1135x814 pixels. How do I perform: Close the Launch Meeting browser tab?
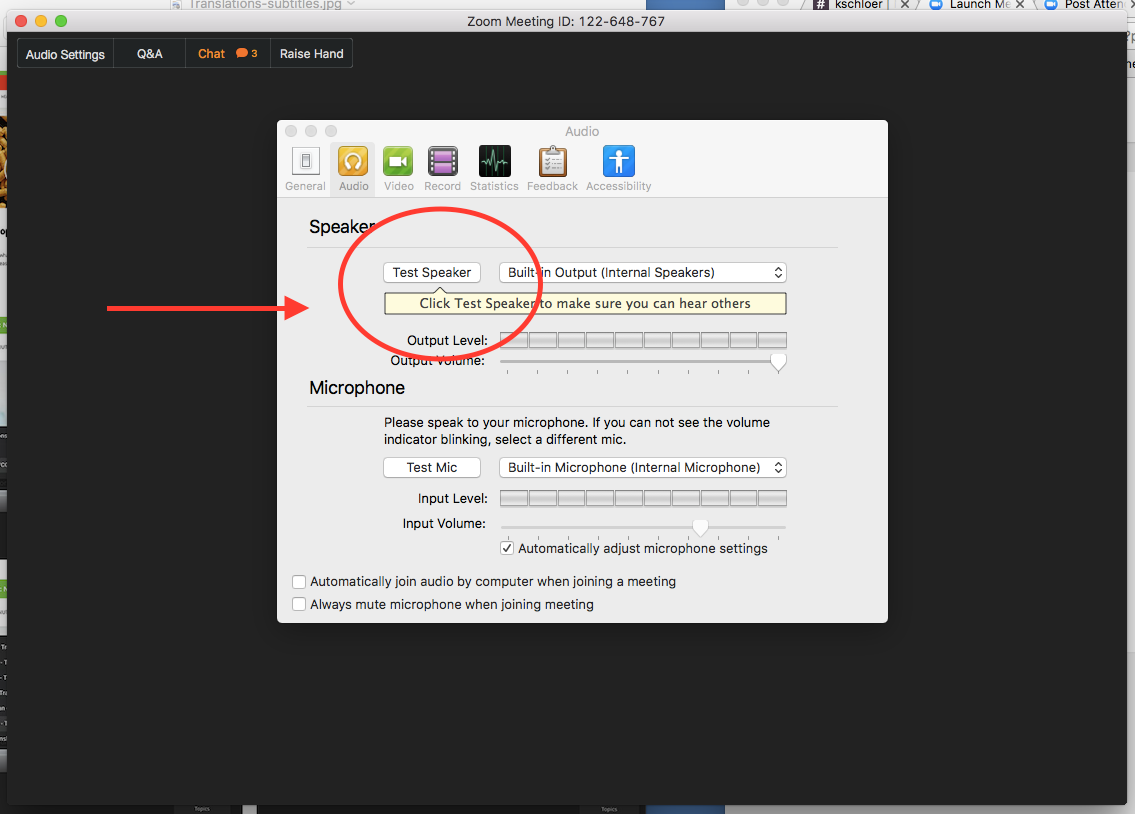[x=1020, y=4]
